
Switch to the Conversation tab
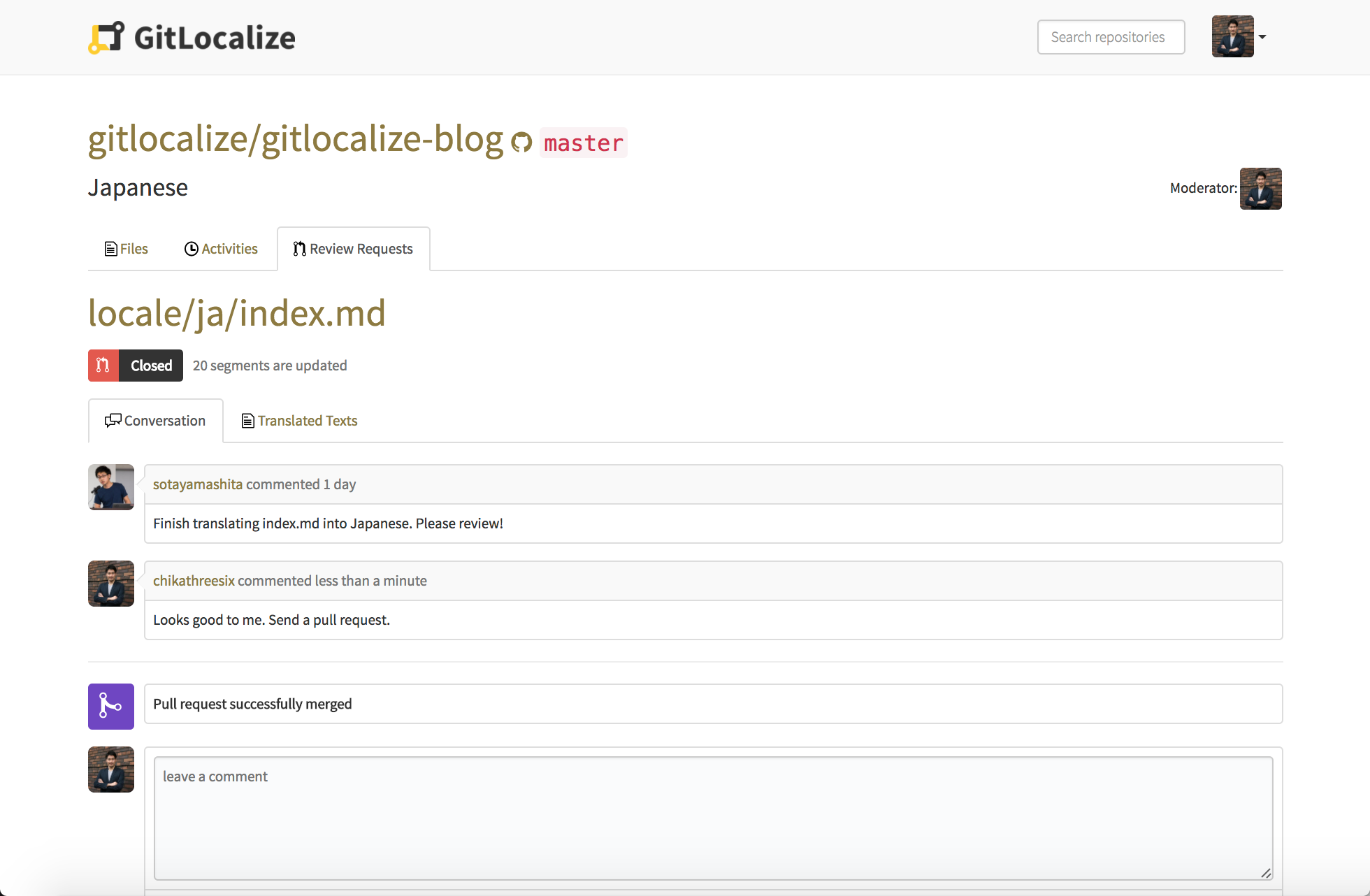(156, 421)
